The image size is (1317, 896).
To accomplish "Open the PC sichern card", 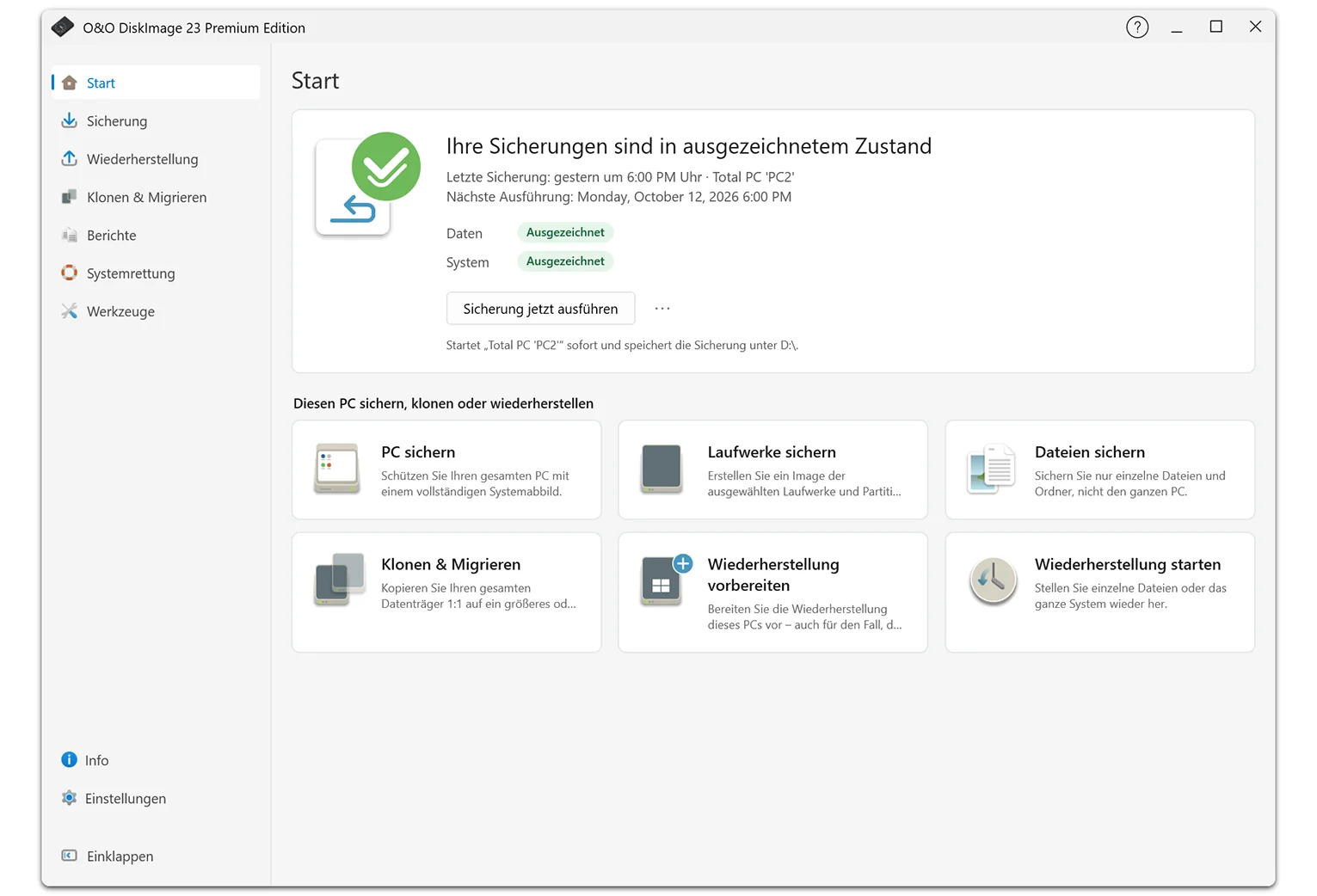I will 446,469.
